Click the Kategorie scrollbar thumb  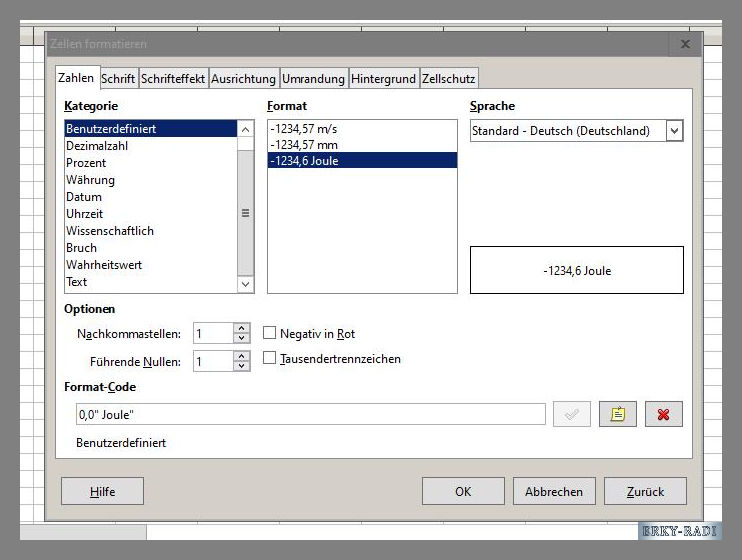[245, 213]
